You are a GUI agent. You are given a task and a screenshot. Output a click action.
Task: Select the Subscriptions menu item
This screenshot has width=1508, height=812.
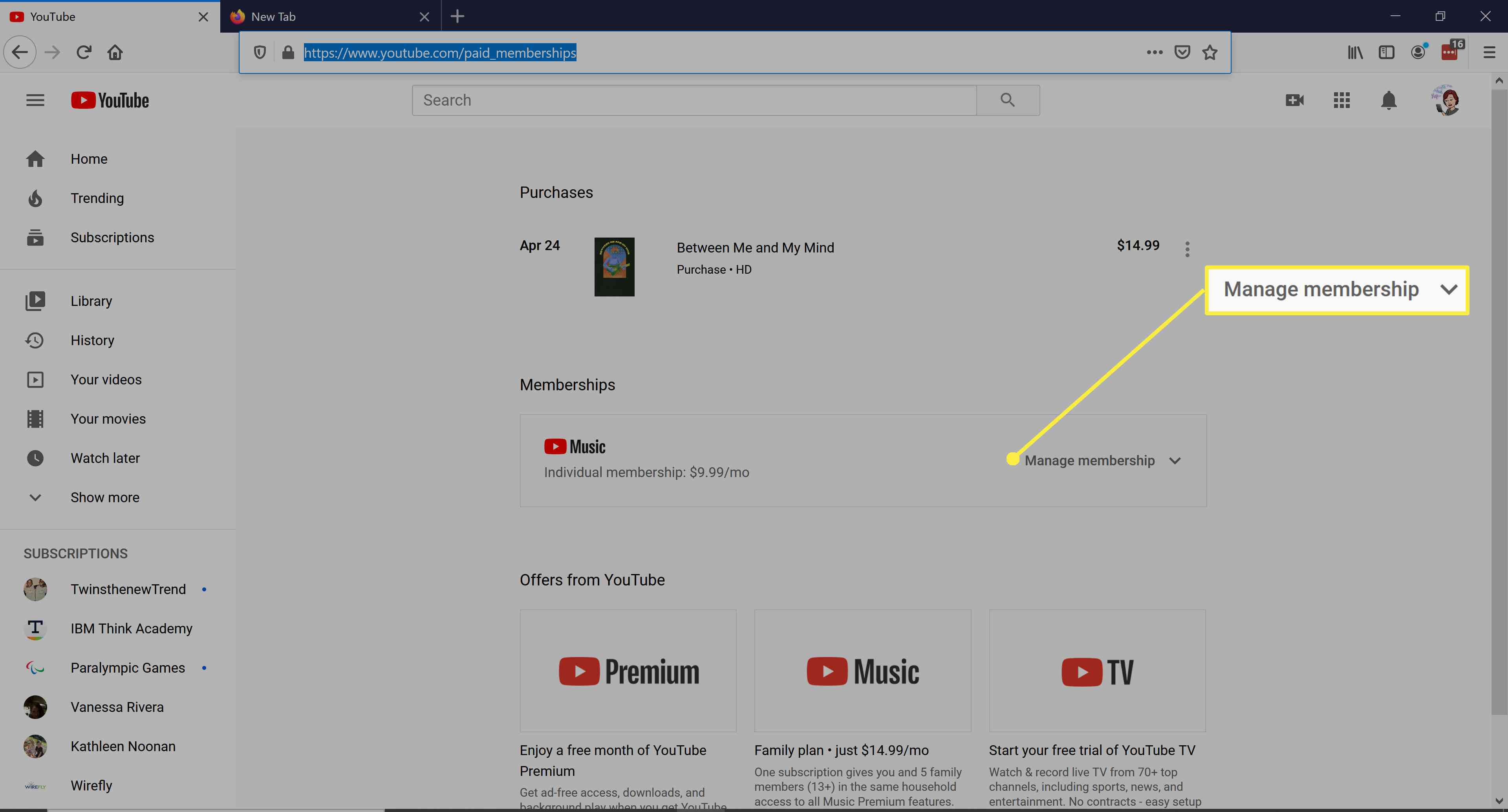pyautogui.click(x=112, y=237)
